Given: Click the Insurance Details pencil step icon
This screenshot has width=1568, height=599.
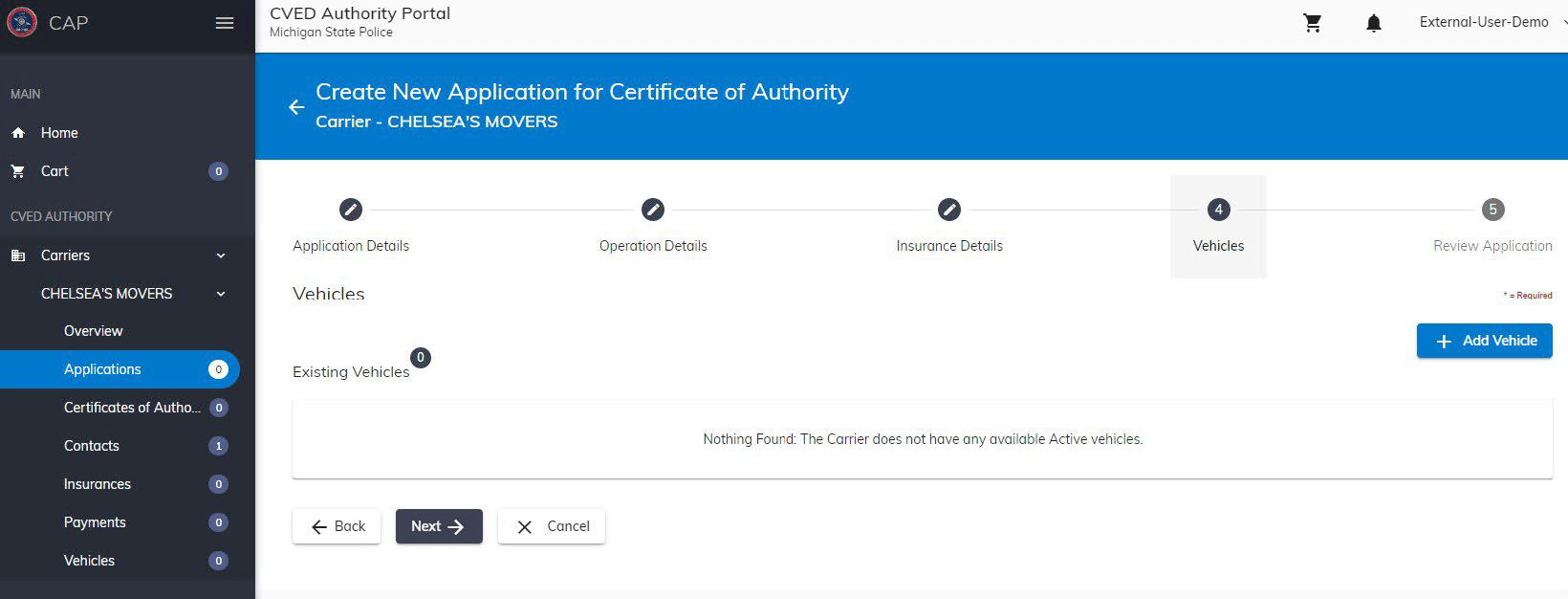Looking at the screenshot, I should coord(949,210).
